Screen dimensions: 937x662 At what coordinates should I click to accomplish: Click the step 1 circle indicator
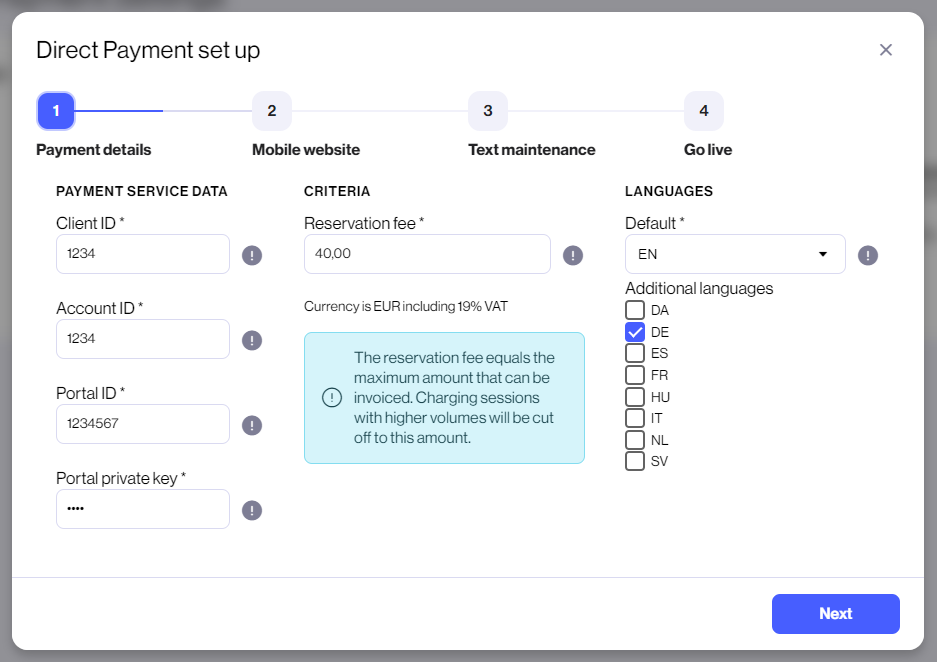(x=55, y=111)
